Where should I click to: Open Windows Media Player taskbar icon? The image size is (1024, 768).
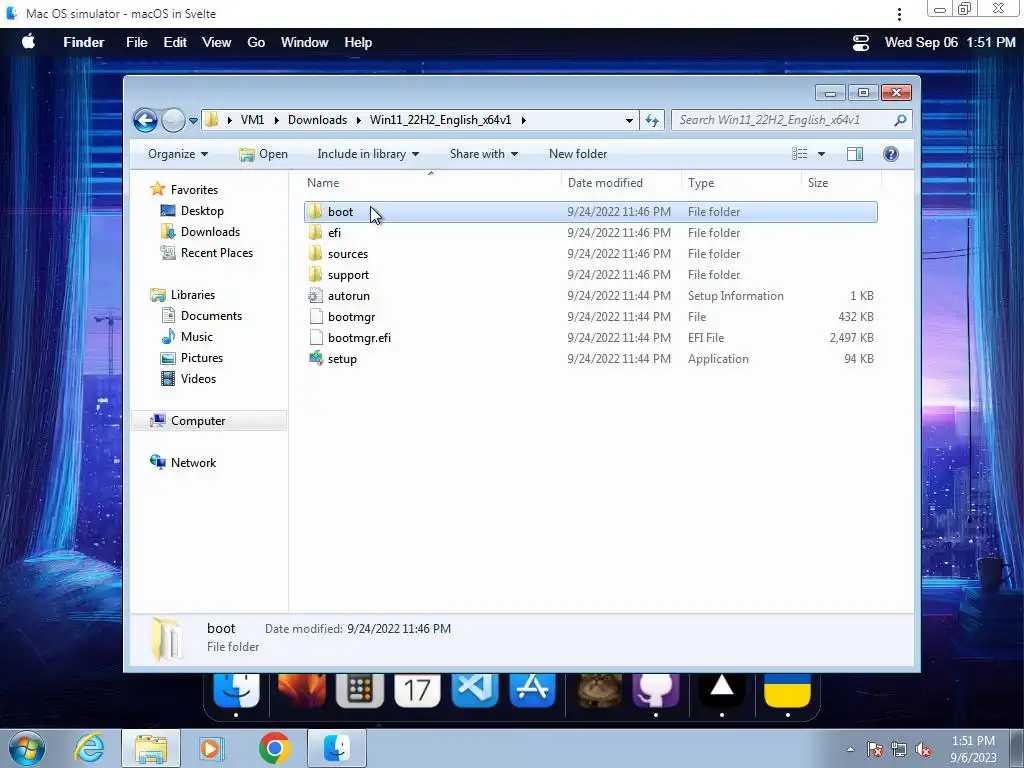tap(211, 748)
